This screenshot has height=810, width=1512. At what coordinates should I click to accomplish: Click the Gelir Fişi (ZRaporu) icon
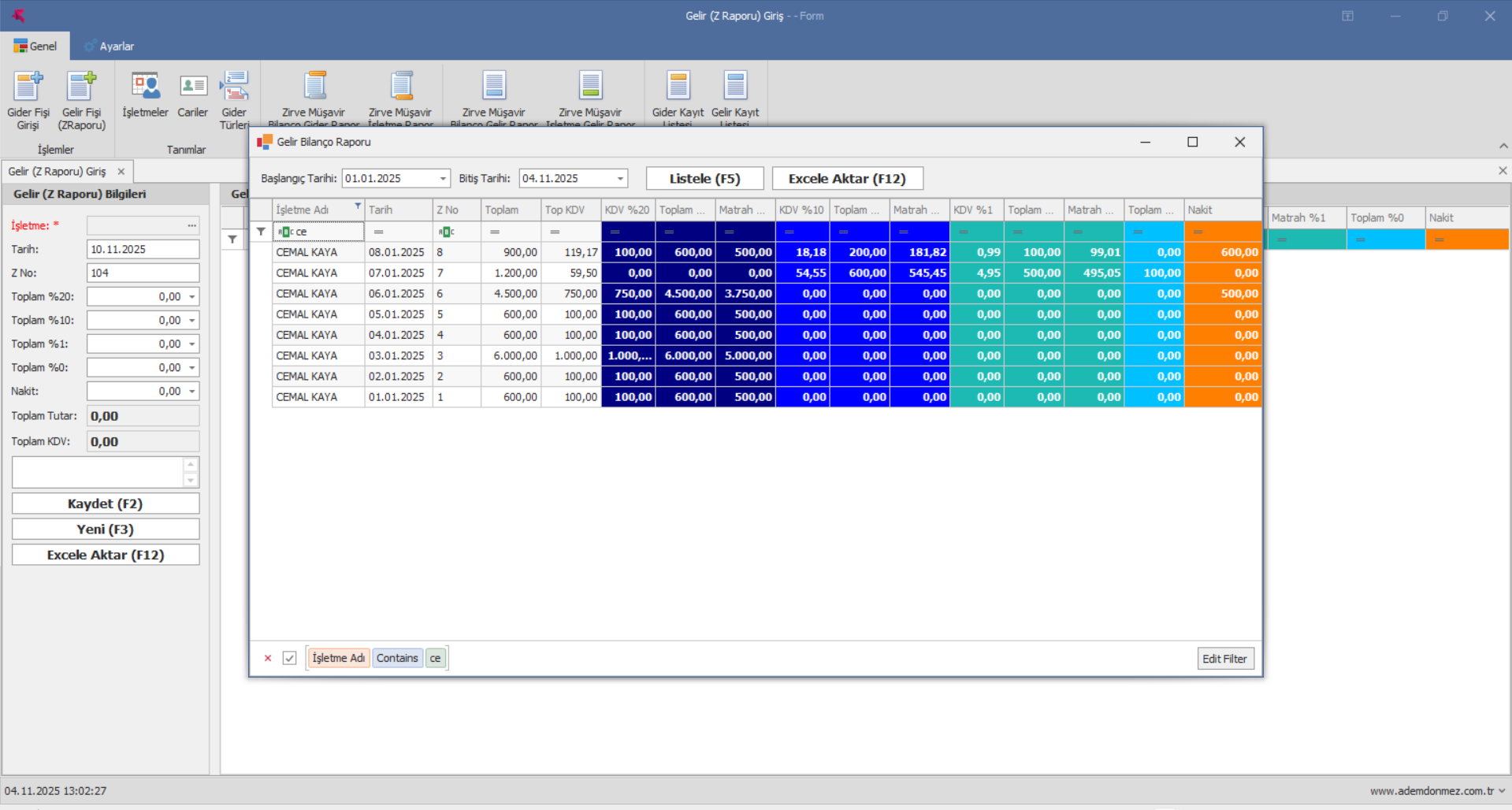click(81, 87)
